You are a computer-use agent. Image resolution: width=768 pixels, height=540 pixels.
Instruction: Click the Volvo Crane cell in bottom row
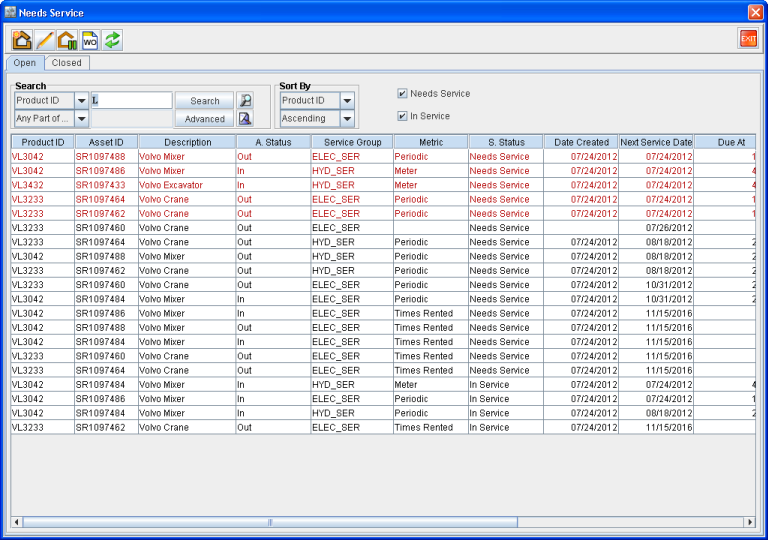187,427
